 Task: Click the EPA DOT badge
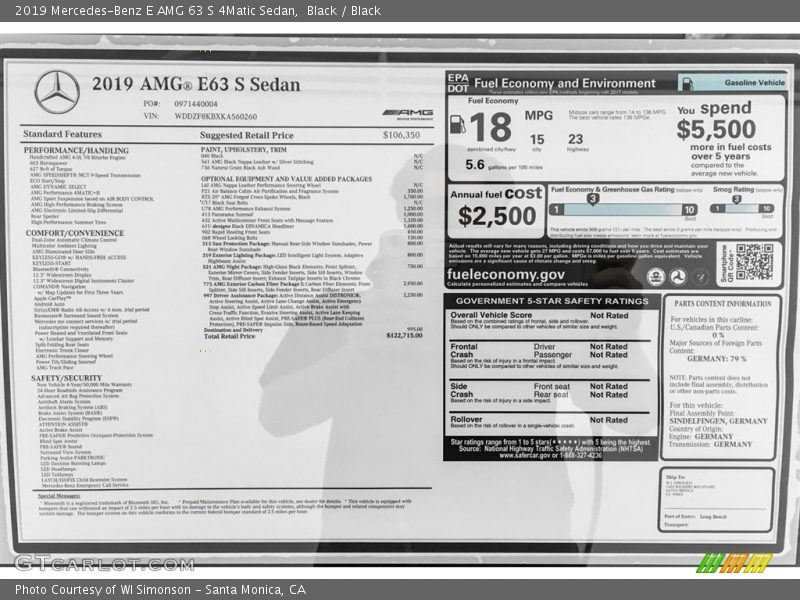point(458,83)
